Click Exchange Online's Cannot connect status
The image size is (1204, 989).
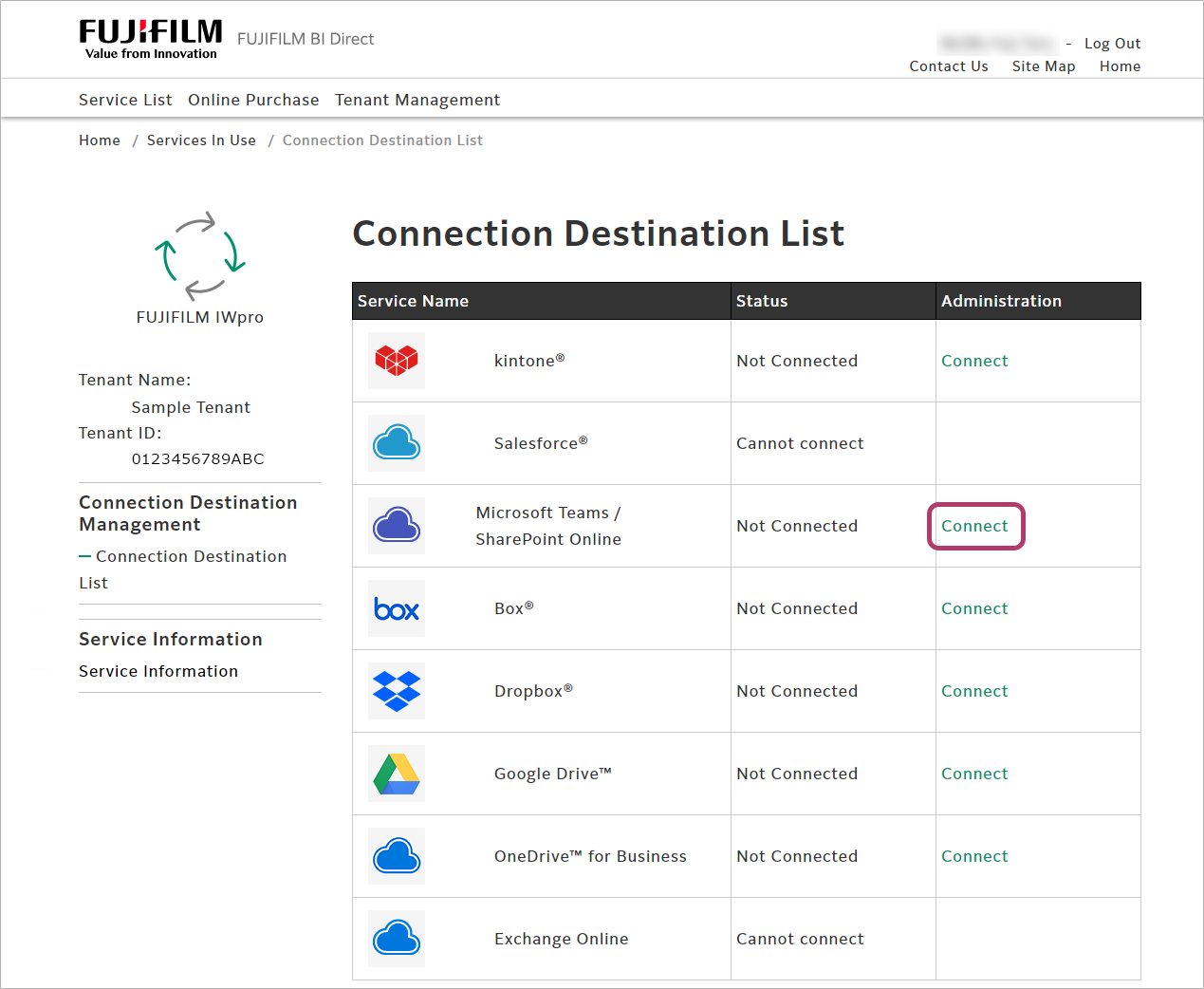pyautogui.click(x=800, y=939)
